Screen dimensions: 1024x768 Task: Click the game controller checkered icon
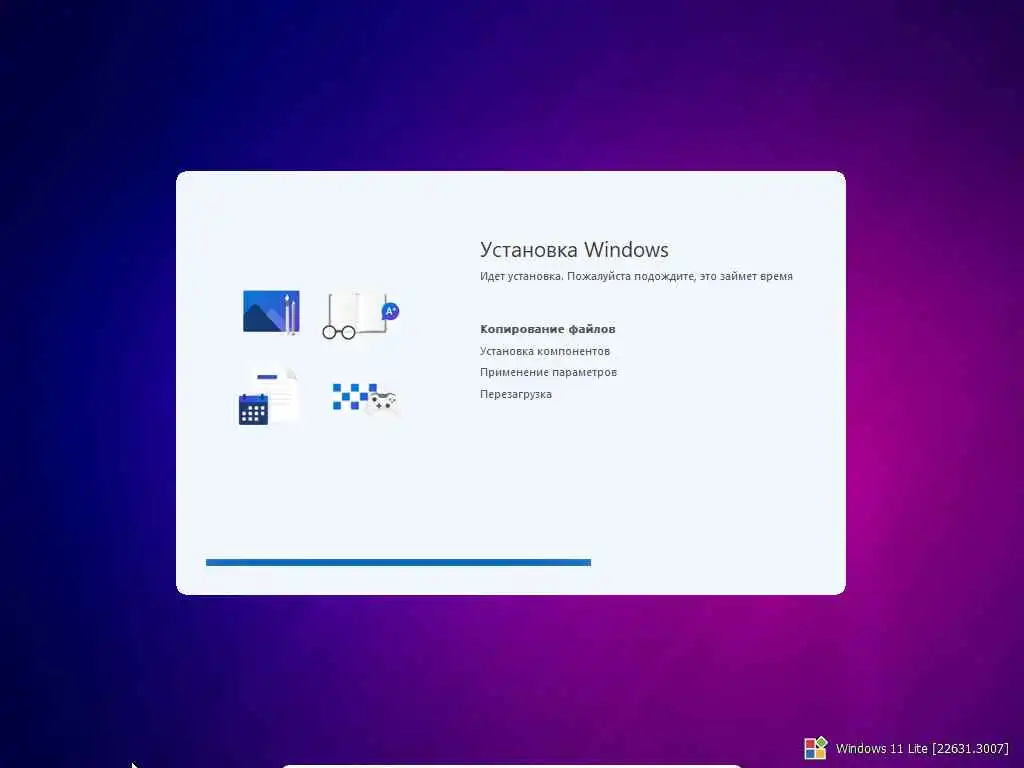[364, 398]
